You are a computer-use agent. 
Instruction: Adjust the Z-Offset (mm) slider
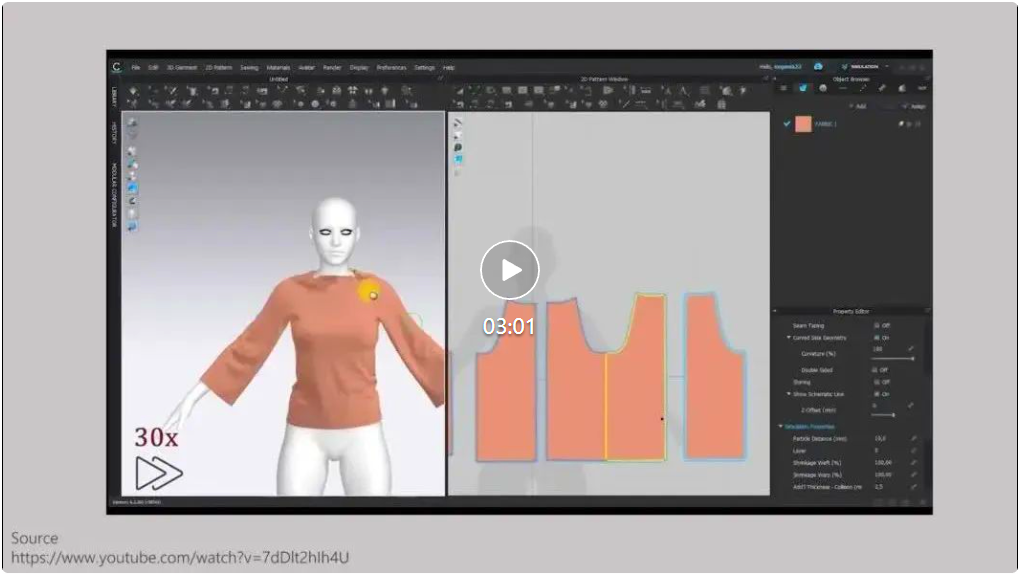[884, 415]
